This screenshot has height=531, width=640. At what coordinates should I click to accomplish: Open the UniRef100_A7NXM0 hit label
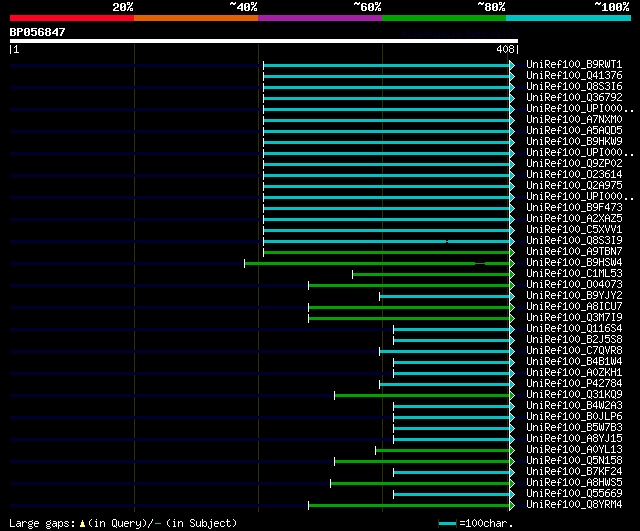pos(574,120)
